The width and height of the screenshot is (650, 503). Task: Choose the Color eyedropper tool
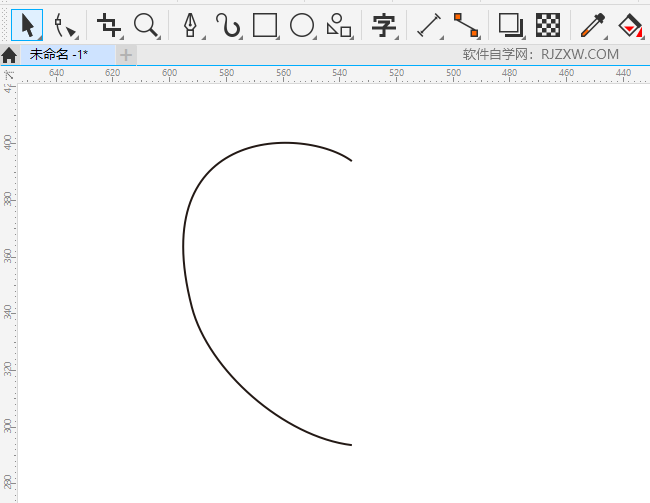[593, 25]
